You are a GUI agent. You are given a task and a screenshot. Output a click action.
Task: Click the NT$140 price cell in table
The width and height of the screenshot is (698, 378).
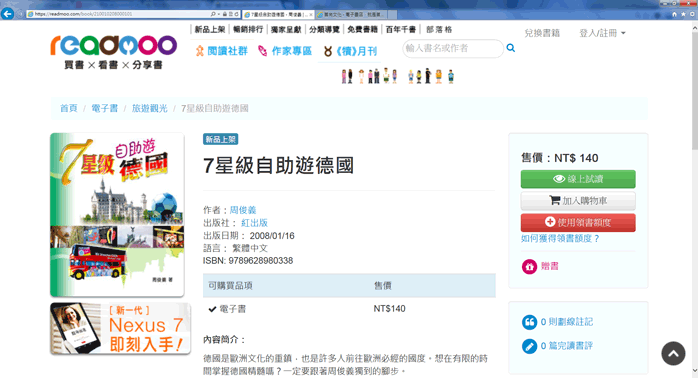coord(389,309)
